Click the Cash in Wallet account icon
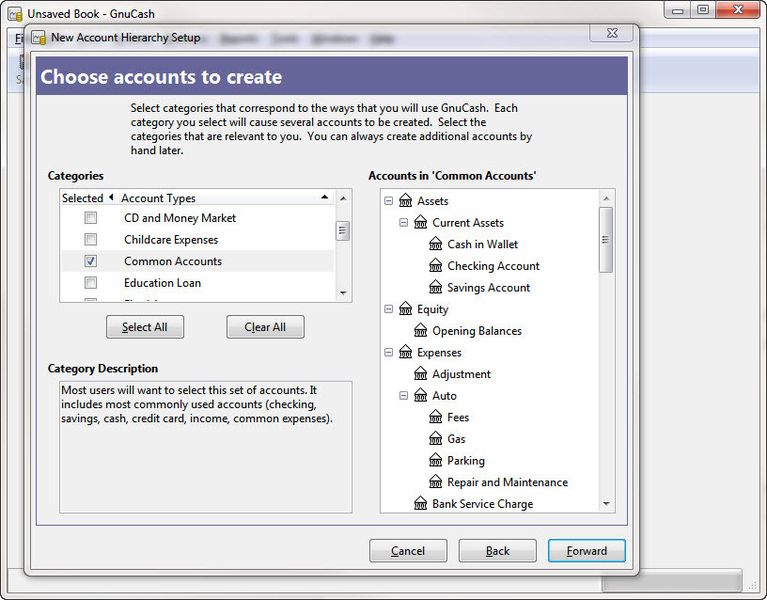The image size is (767, 600). [435, 244]
